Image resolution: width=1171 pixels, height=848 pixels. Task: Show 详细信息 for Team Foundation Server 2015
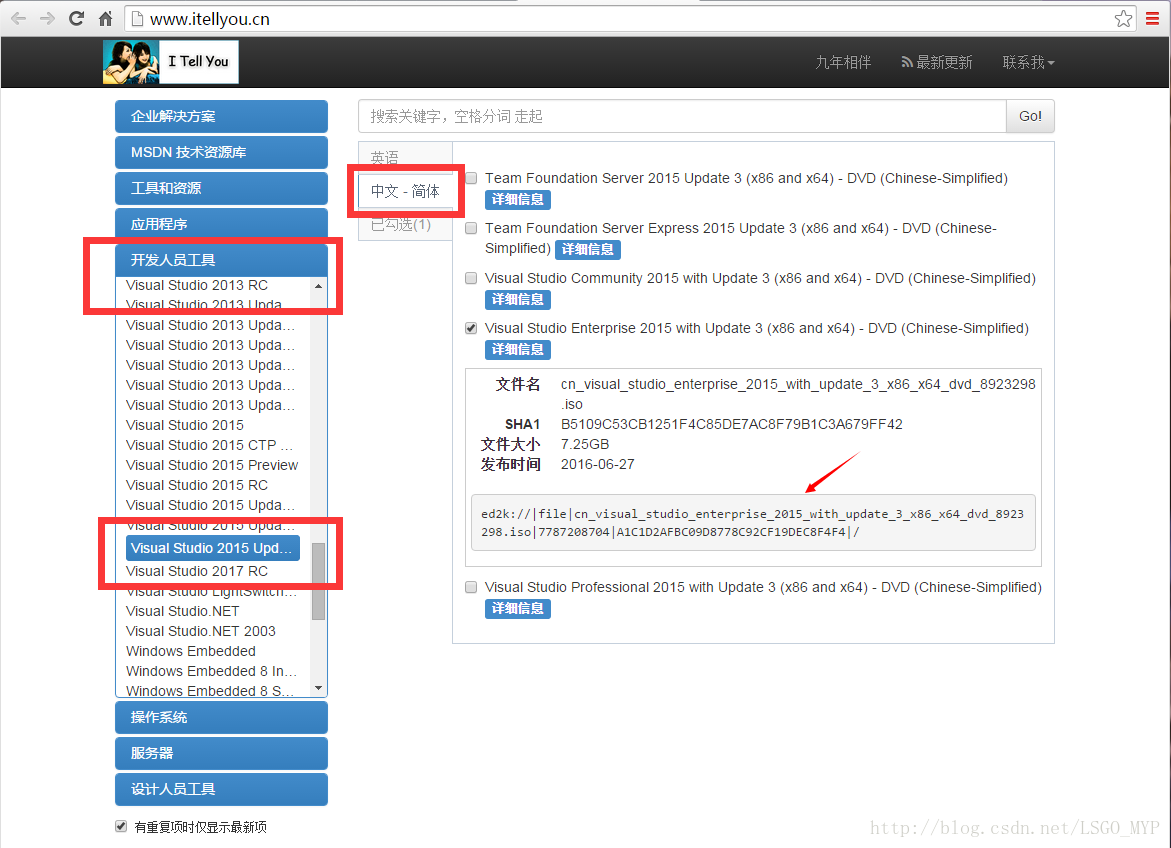(518, 199)
